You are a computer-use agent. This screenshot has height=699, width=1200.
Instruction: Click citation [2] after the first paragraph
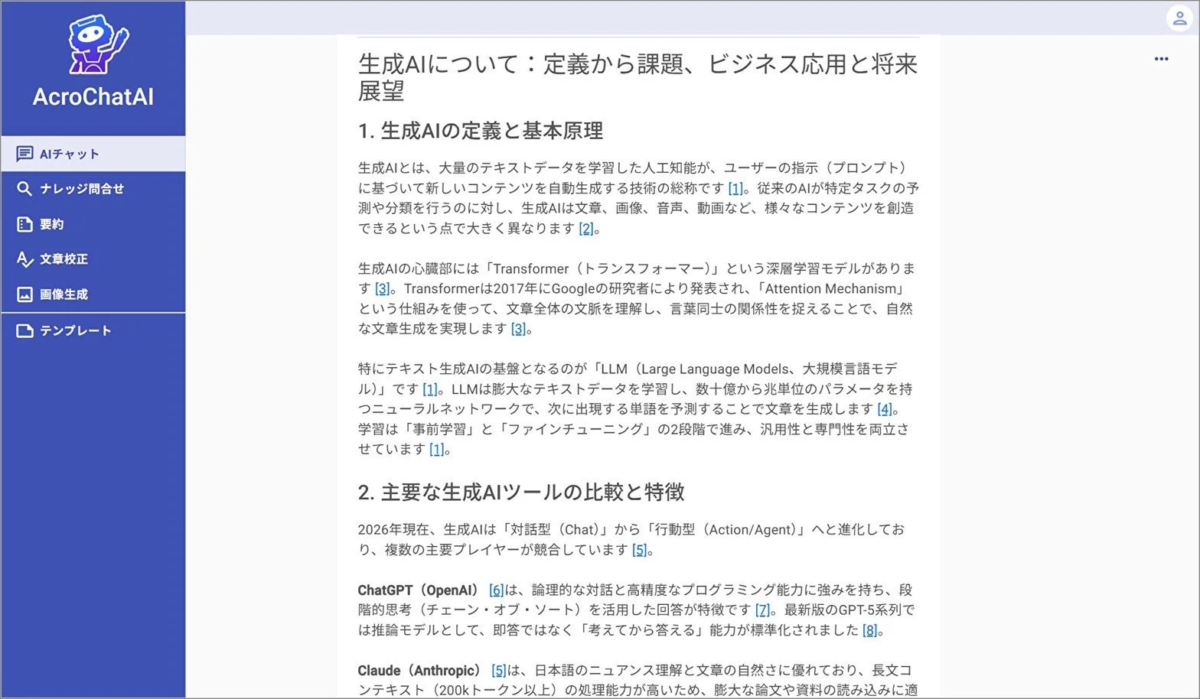[584, 228]
